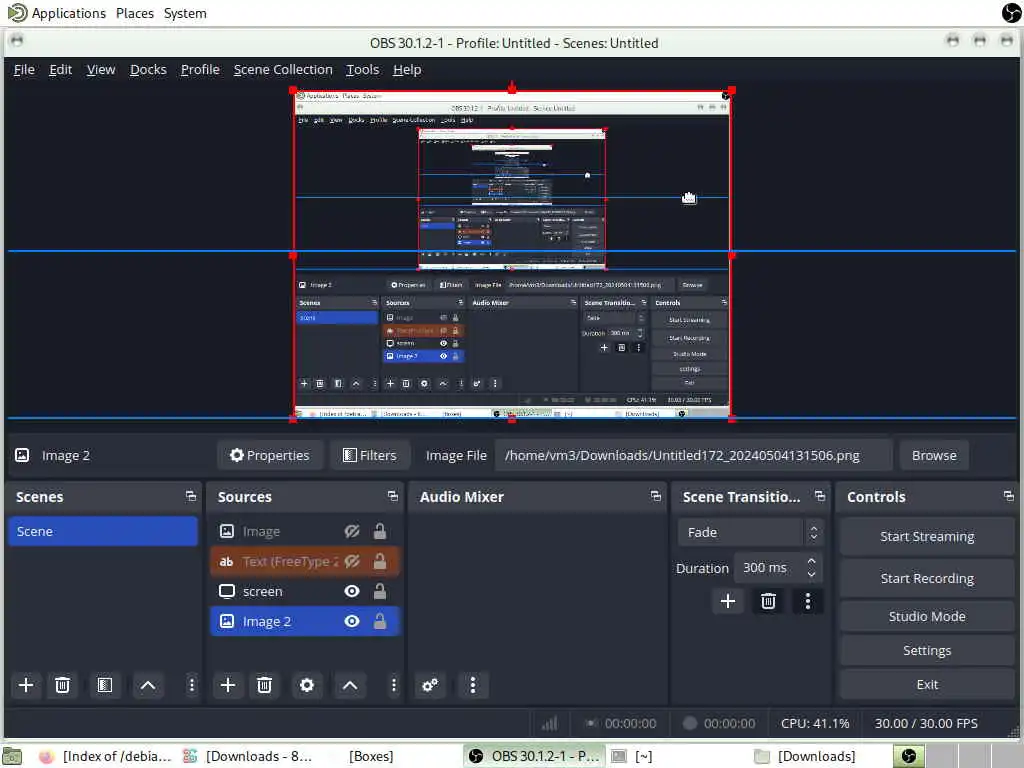Click the Exit button
The height and width of the screenshot is (768, 1024).
(927, 684)
